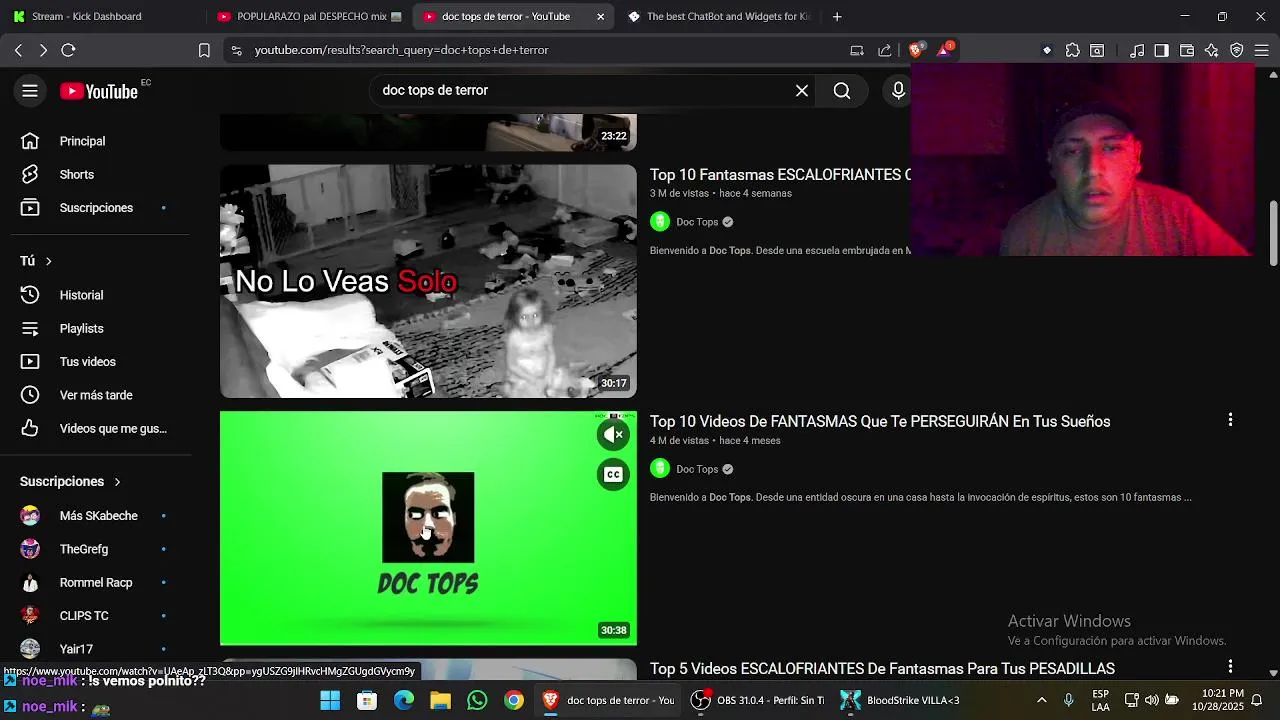Unmute the Doc Tops preview video
1280x720 pixels.
click(x=613, y=434)
